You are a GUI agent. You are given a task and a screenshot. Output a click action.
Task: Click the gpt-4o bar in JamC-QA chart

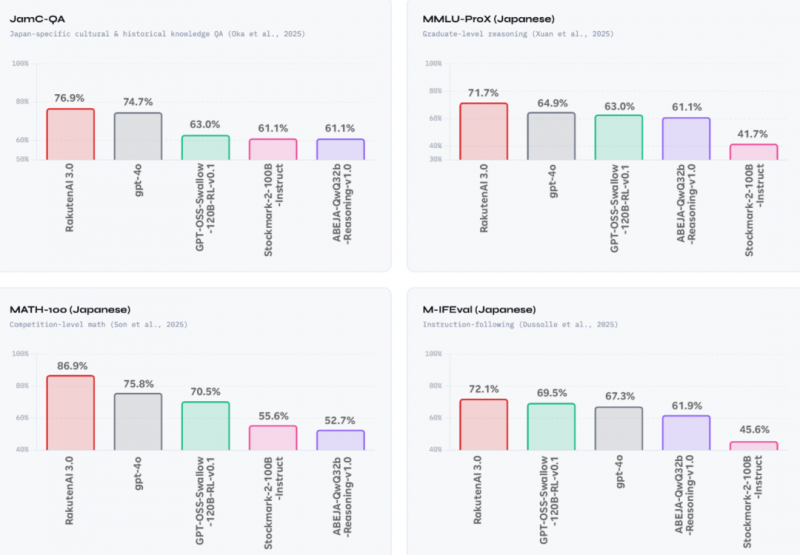click(138, 136)
